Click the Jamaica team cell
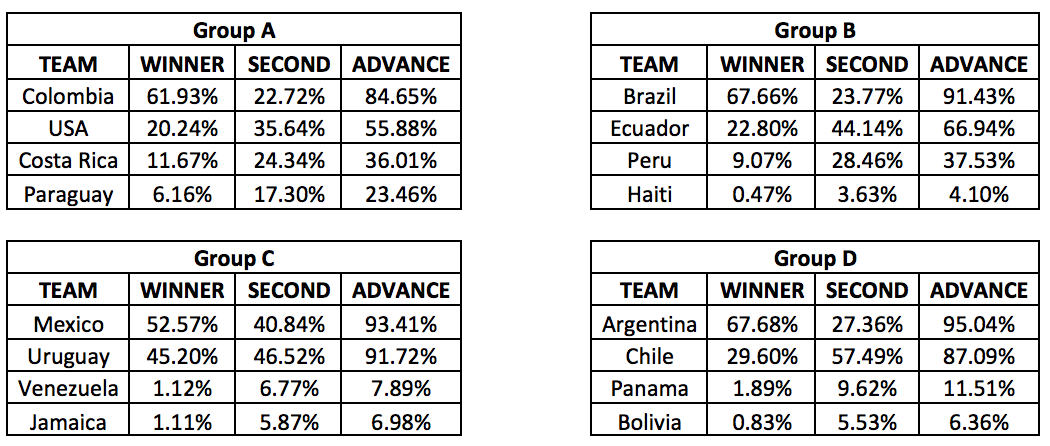The width and height of the screenshot is (1050, 446). click(68, 420)
